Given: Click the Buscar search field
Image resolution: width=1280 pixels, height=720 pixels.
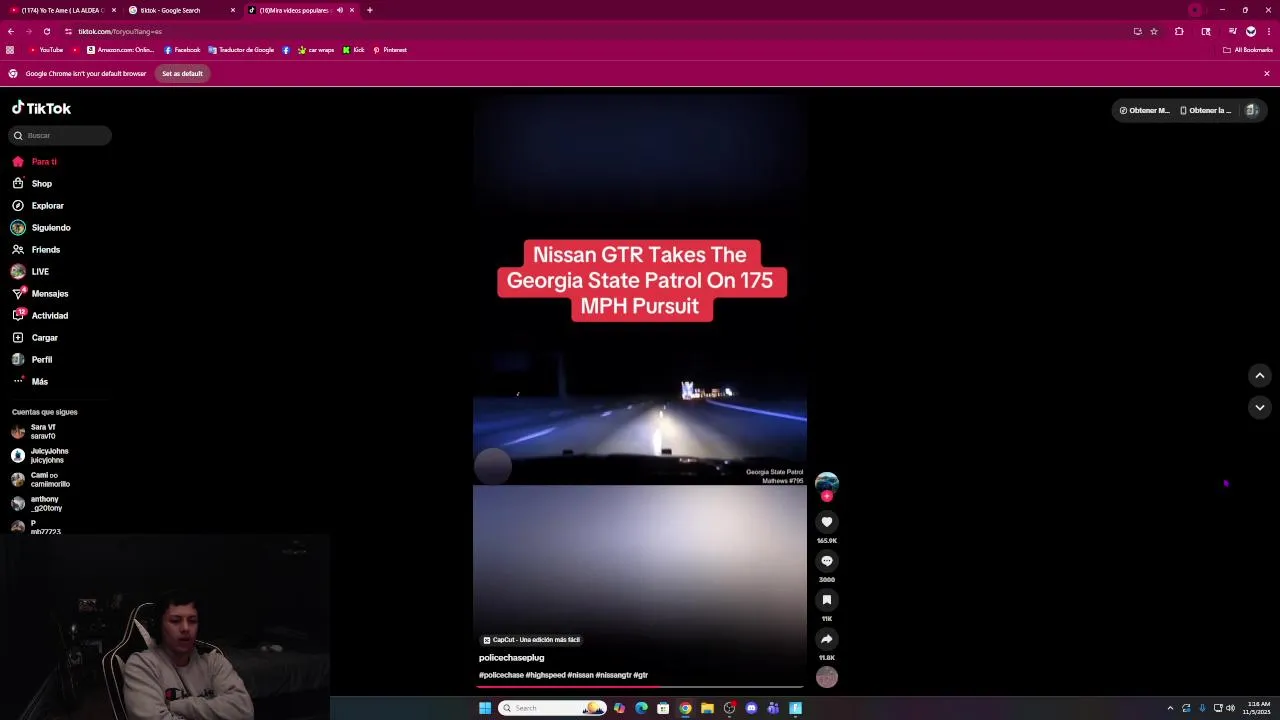Looking at the screenshot, I should point(61,135).
